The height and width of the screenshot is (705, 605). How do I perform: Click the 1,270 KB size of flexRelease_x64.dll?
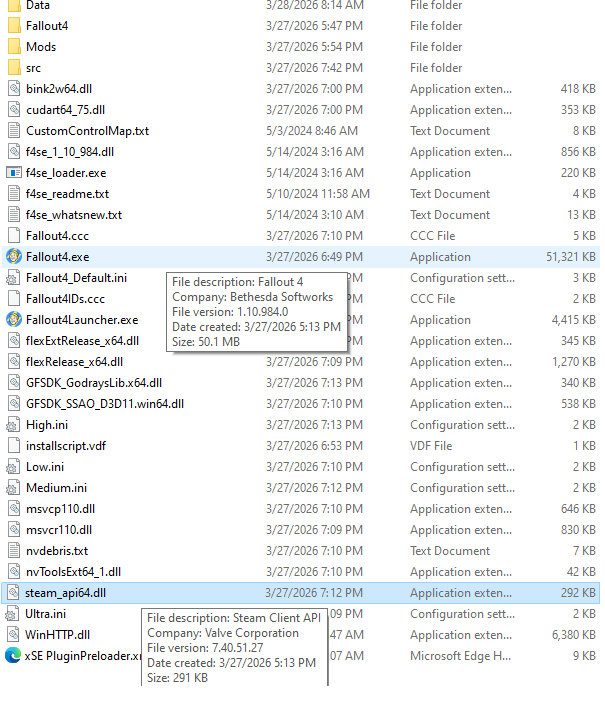coord(574,362)
